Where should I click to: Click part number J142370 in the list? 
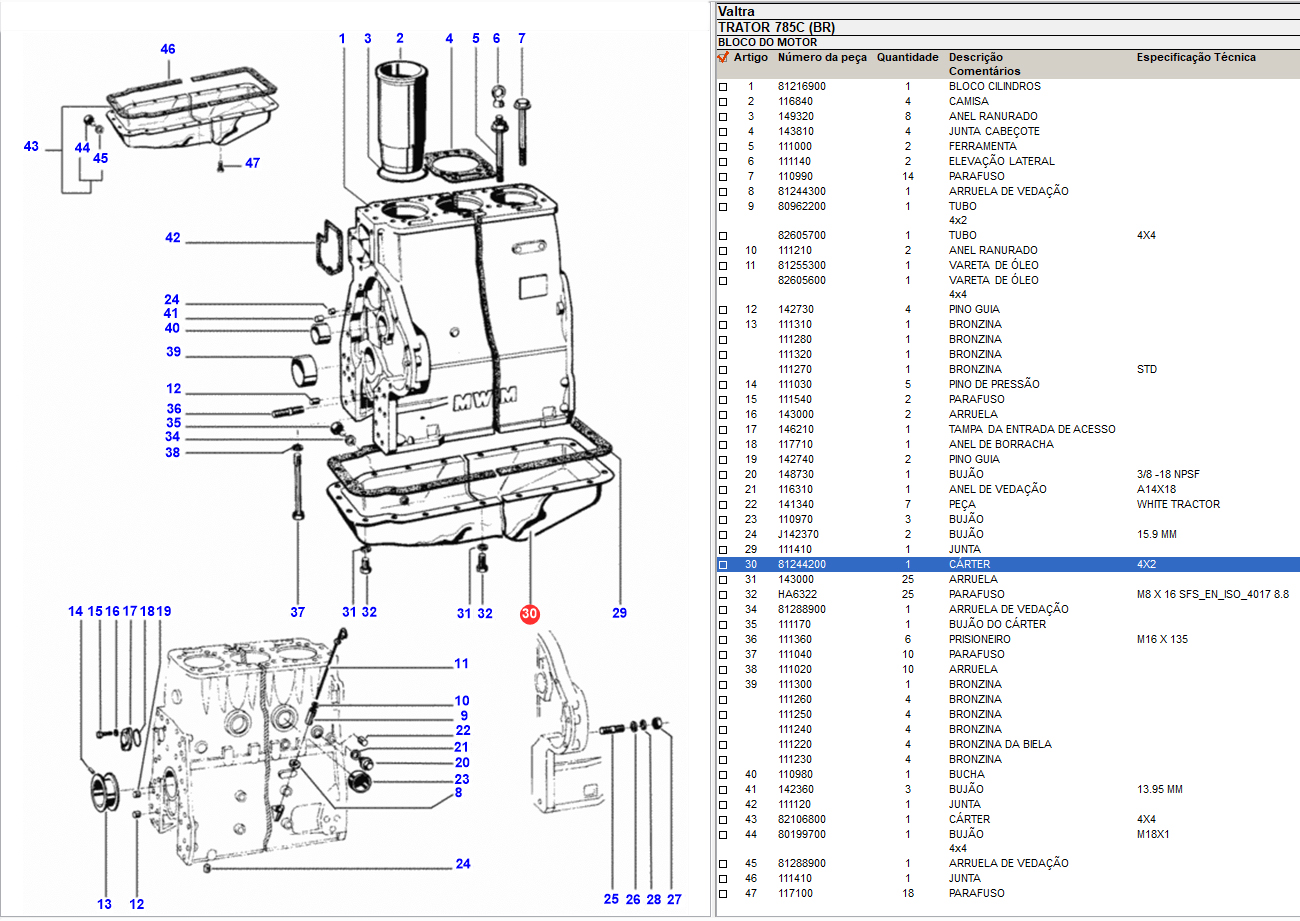click(x=798, y=535)
